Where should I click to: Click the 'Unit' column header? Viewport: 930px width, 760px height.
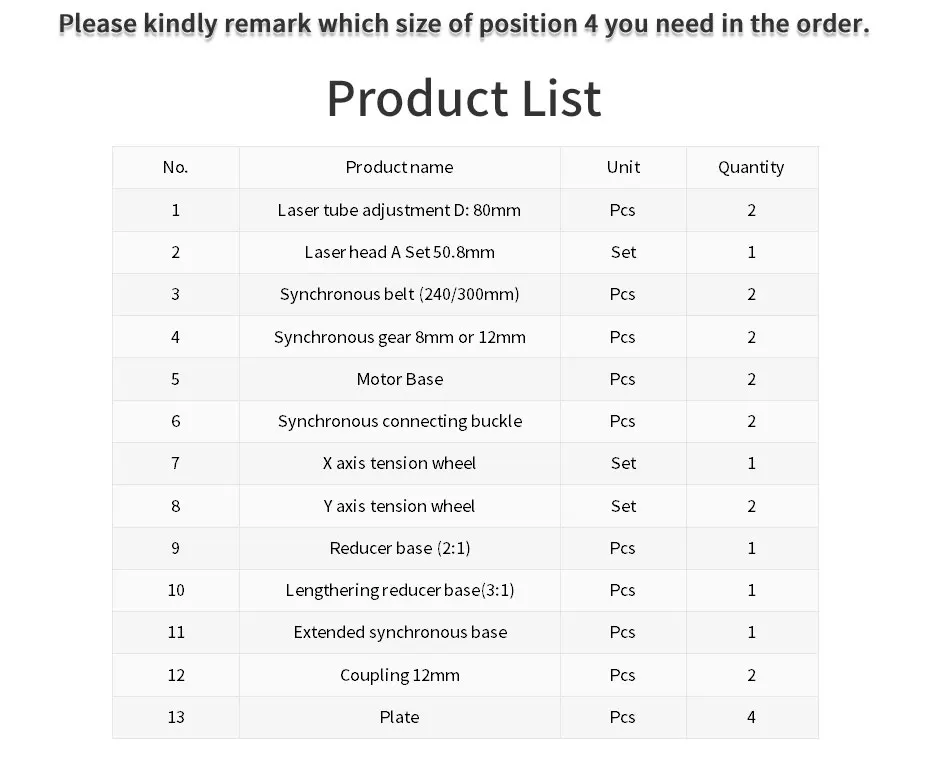623,167
